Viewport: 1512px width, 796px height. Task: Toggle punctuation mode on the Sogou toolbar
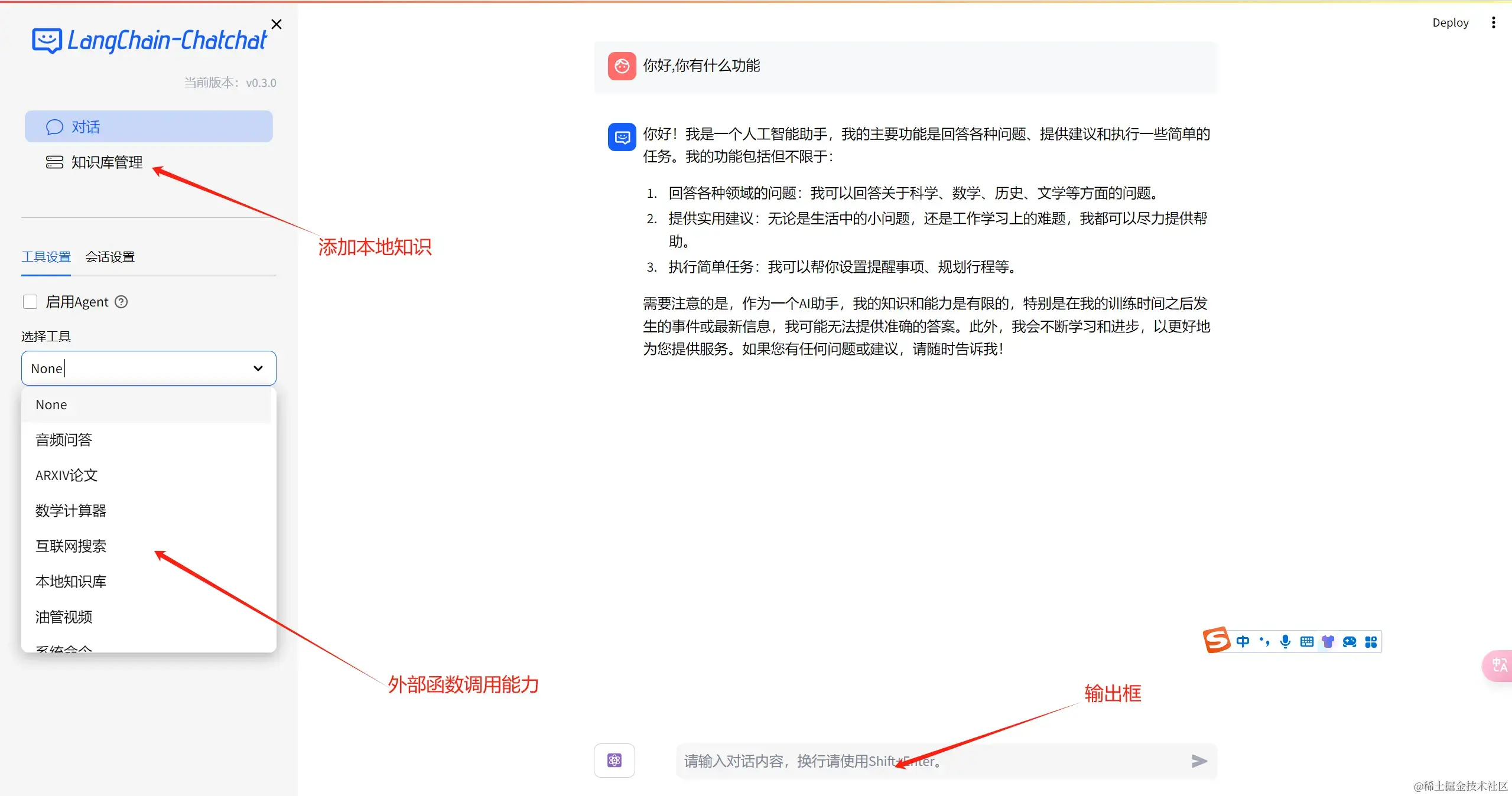point(1264,641)
